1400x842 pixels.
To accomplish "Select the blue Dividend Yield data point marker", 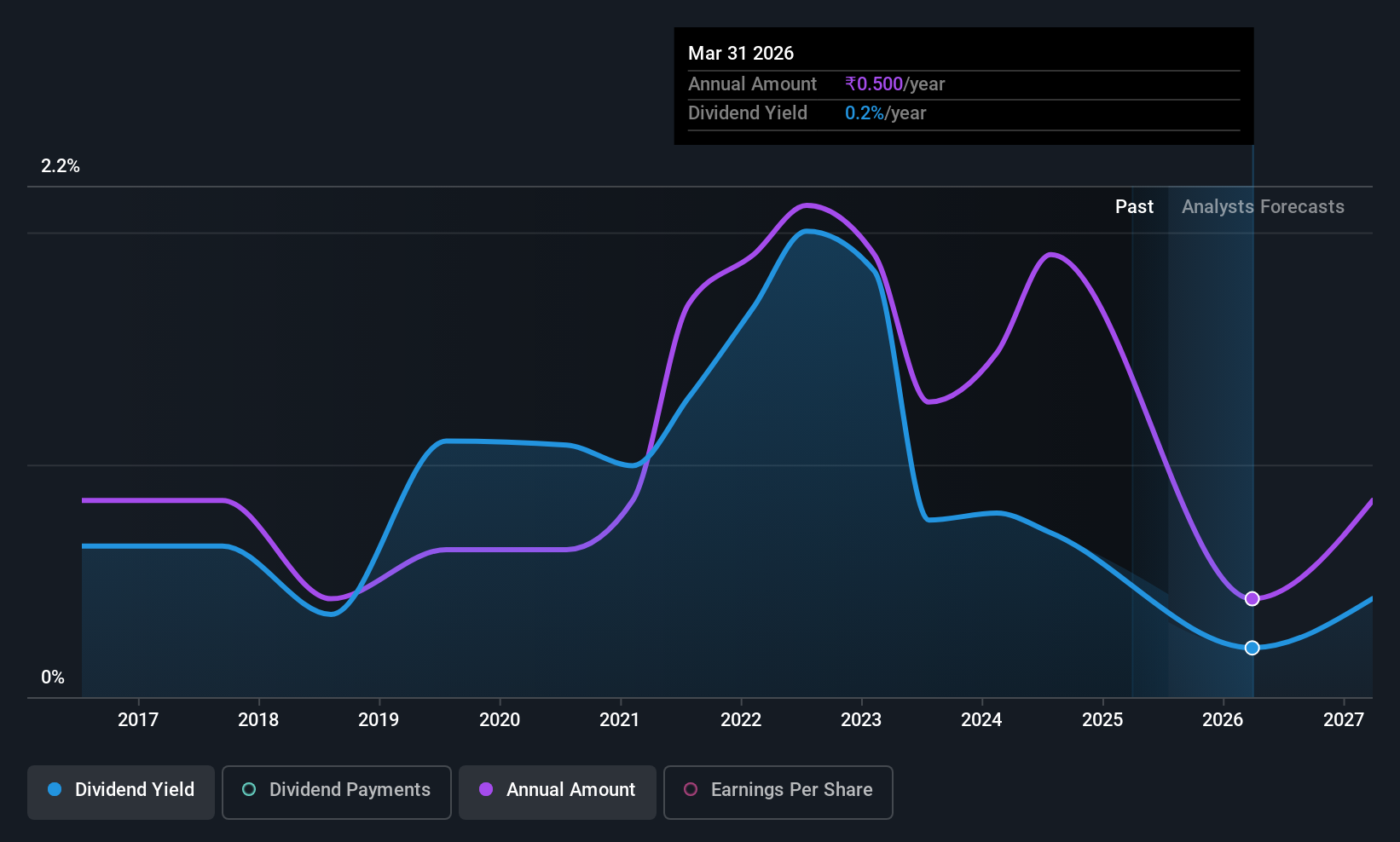I will [x=1252, y=648].
